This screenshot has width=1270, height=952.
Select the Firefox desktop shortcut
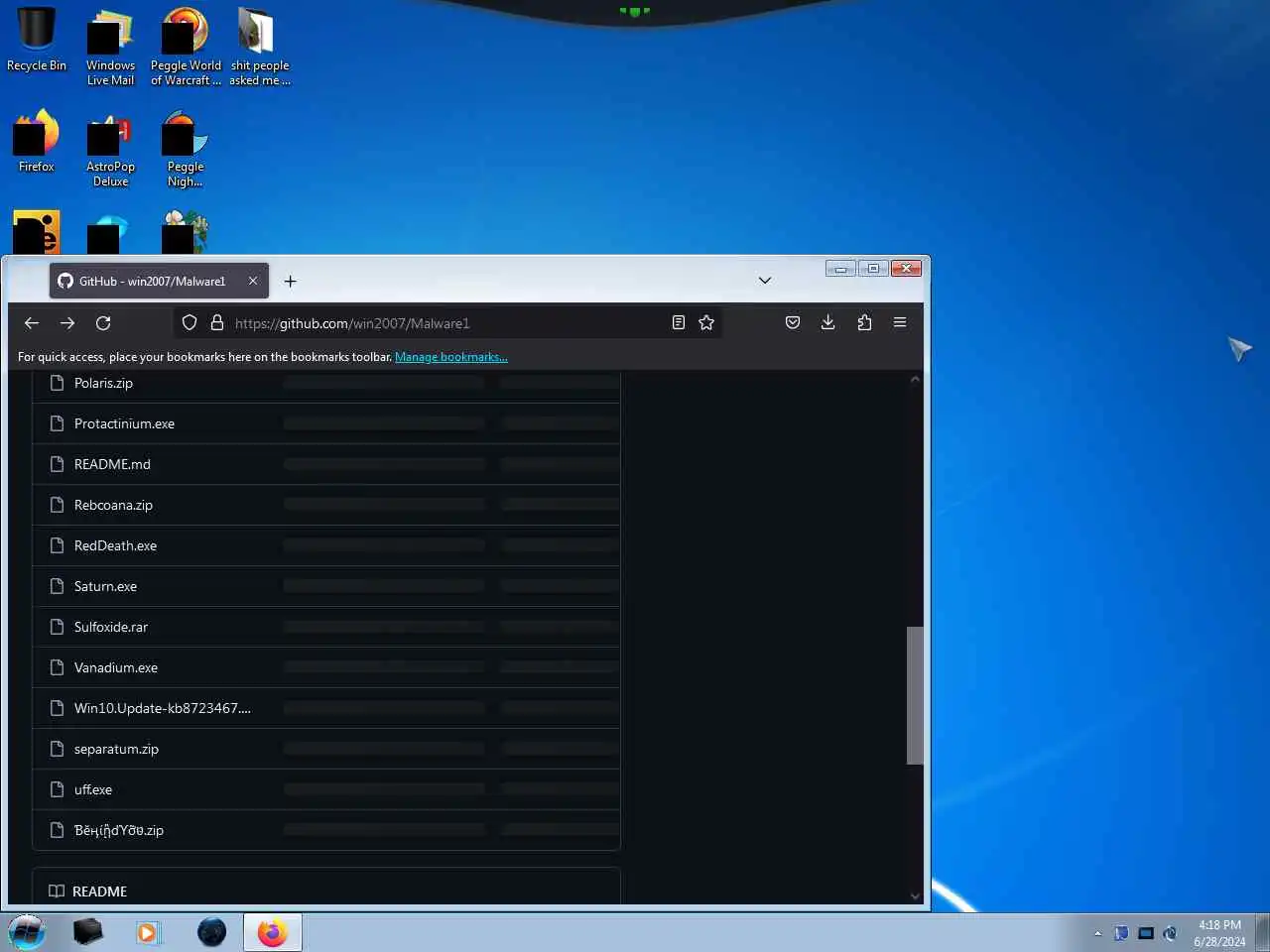point(37,141)
